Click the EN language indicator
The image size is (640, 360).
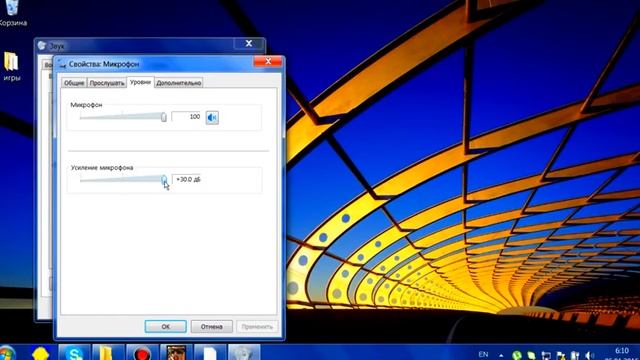tap(483, 354)
